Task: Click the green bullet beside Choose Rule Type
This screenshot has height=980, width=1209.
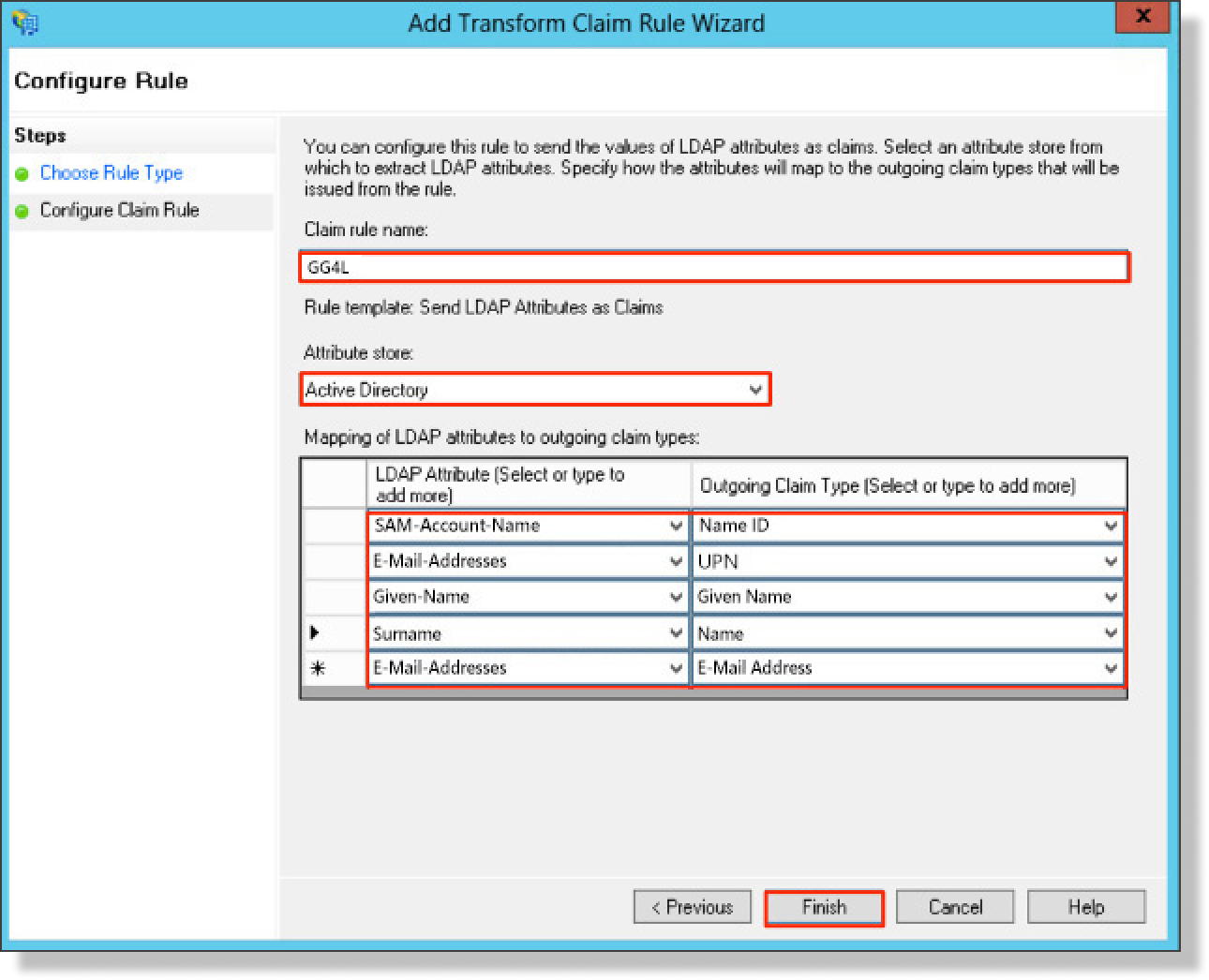Action: 22,174
